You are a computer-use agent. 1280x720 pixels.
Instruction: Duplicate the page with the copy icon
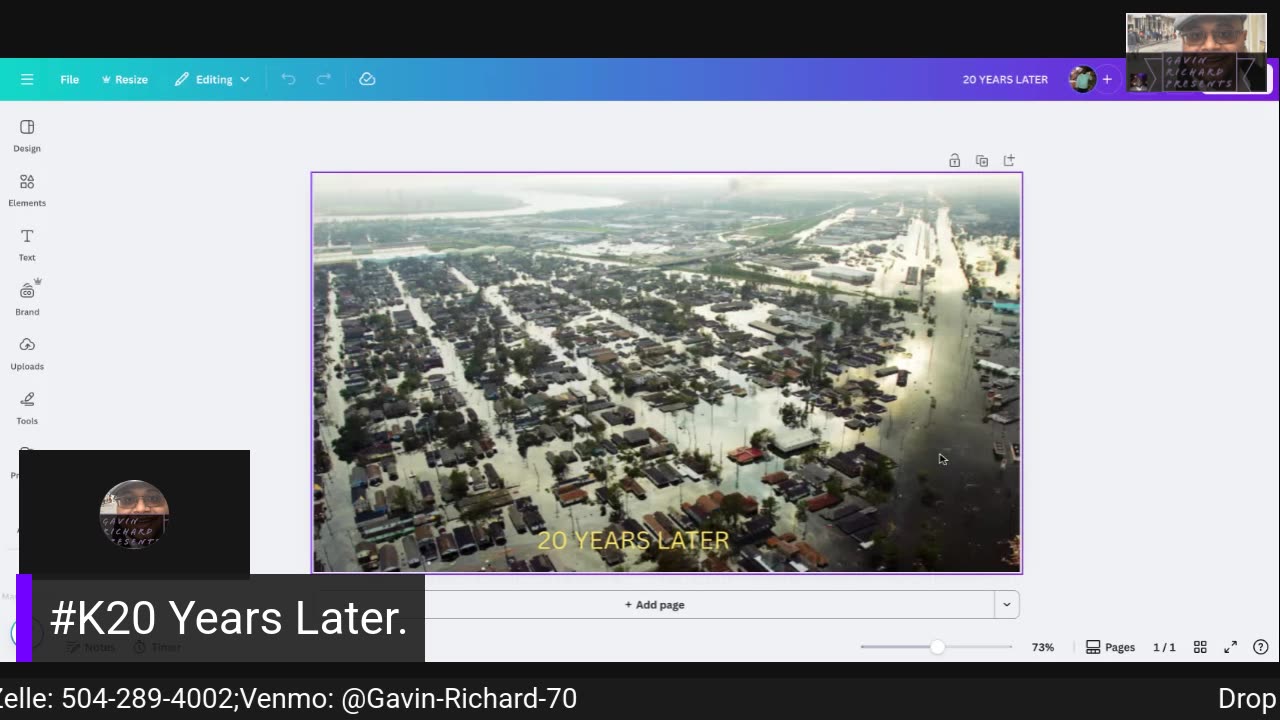pos(982,160)
